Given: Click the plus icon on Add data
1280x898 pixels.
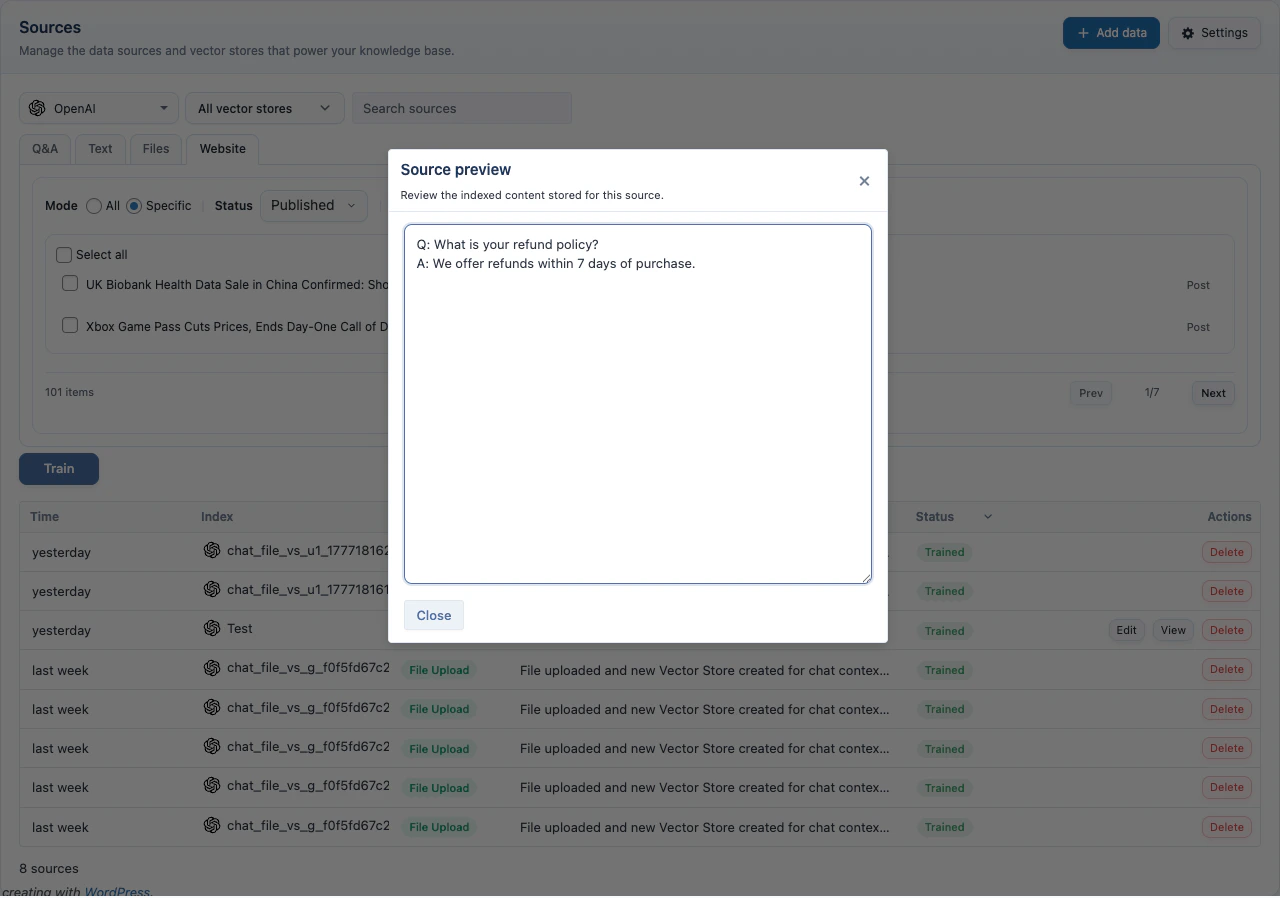Looking at the screenshot, I should click(1084, 33).
